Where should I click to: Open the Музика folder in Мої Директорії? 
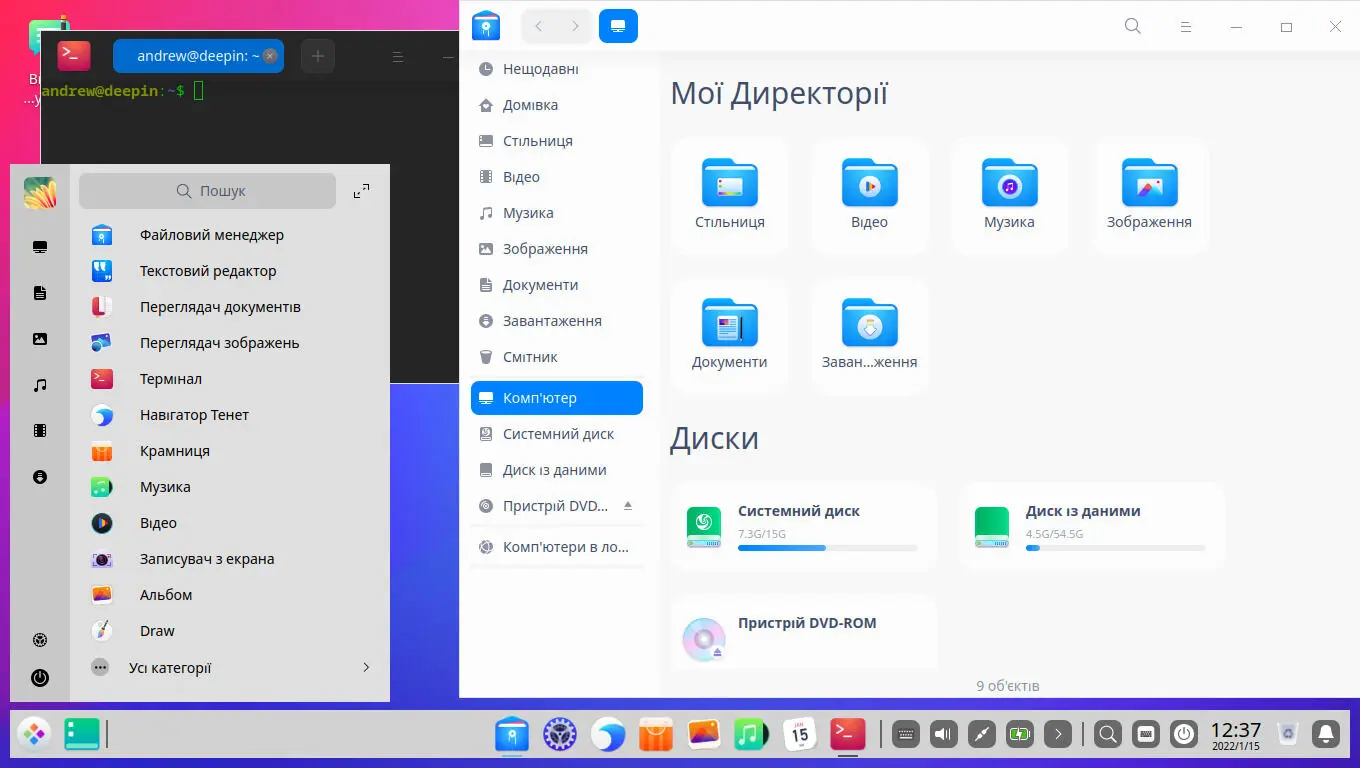[1010, 195]
